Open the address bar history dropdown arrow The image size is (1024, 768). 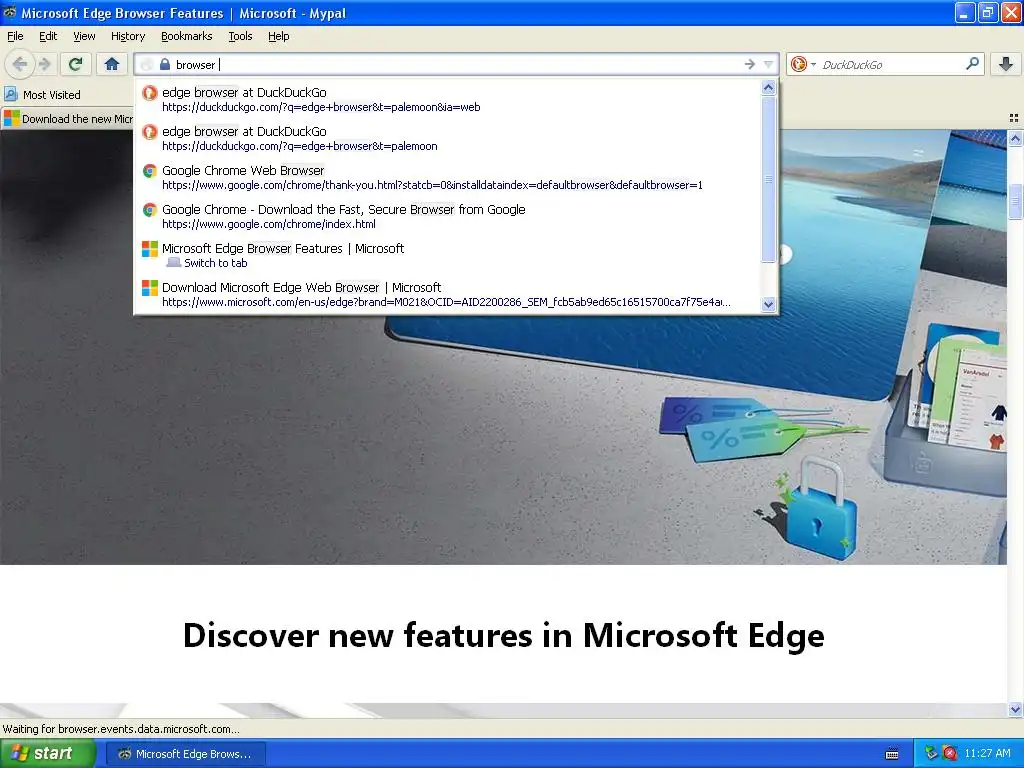pos(769,64)
